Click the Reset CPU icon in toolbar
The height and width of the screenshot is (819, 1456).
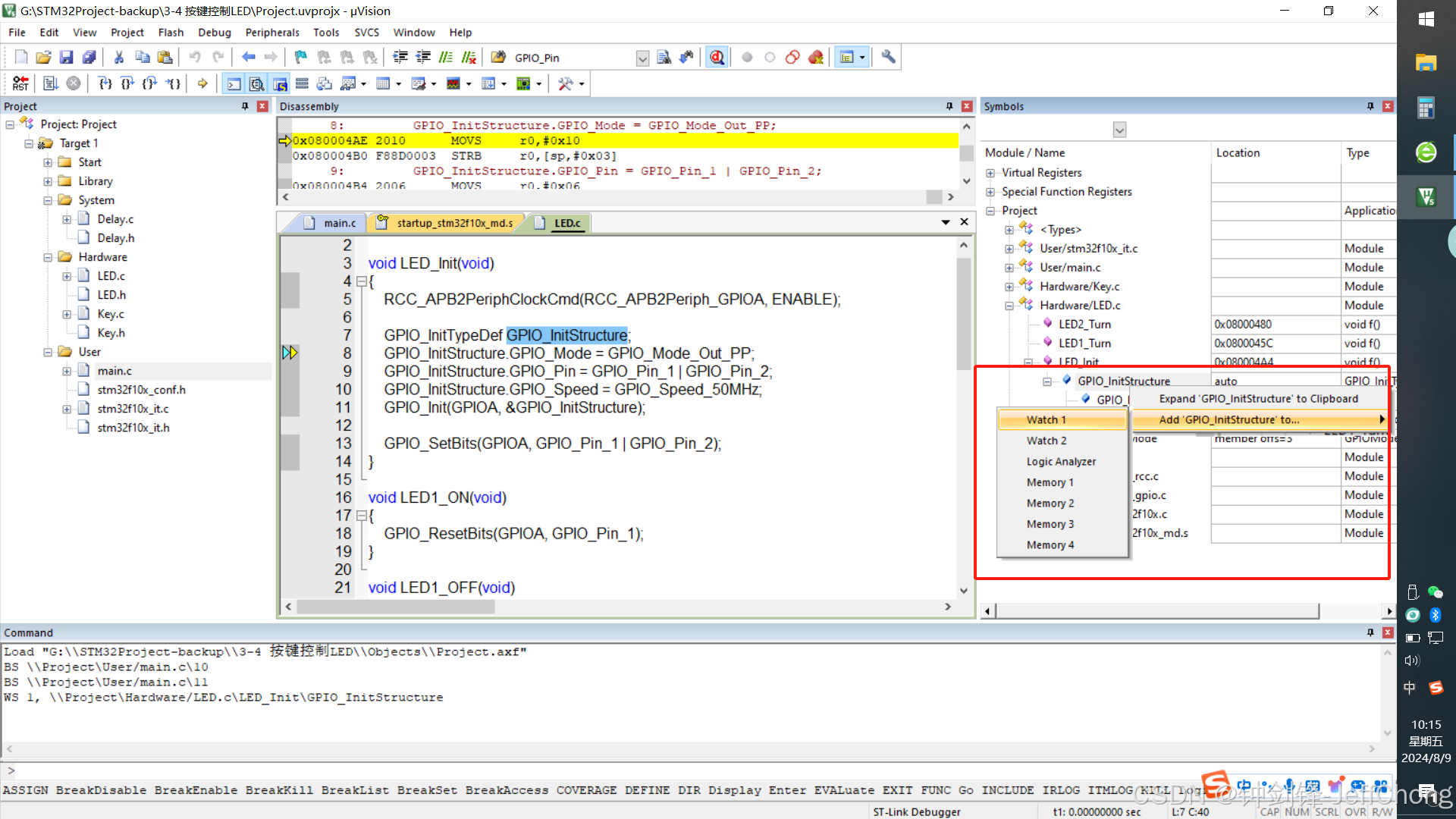coord(20,82)
